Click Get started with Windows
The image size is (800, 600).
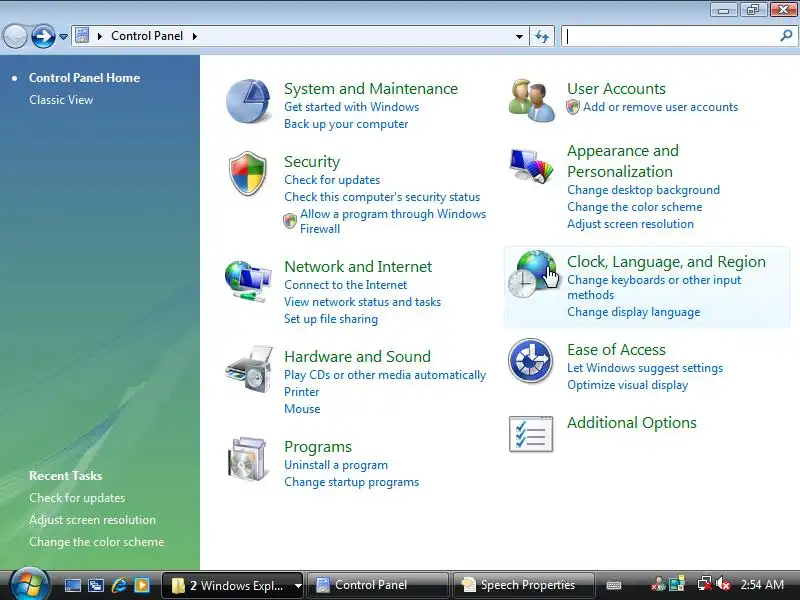click(352, 107)
